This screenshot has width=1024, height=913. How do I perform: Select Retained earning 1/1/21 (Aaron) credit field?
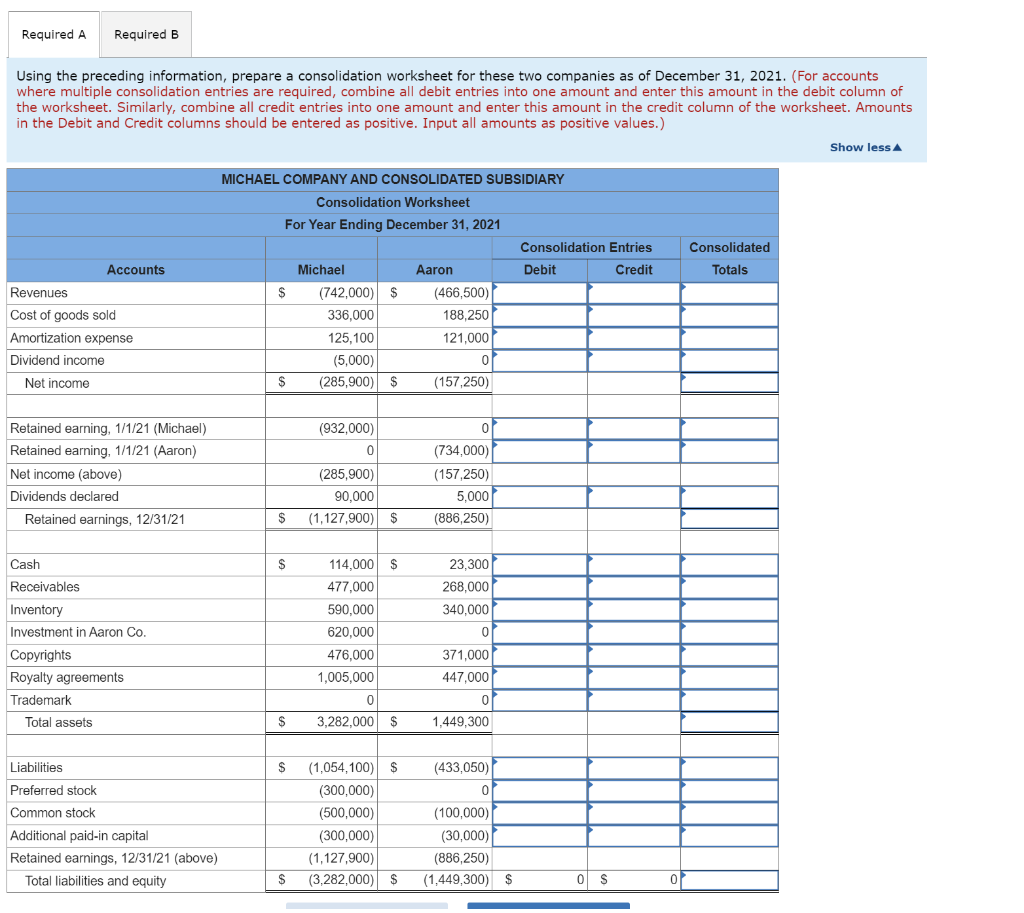tap(633, 452)
